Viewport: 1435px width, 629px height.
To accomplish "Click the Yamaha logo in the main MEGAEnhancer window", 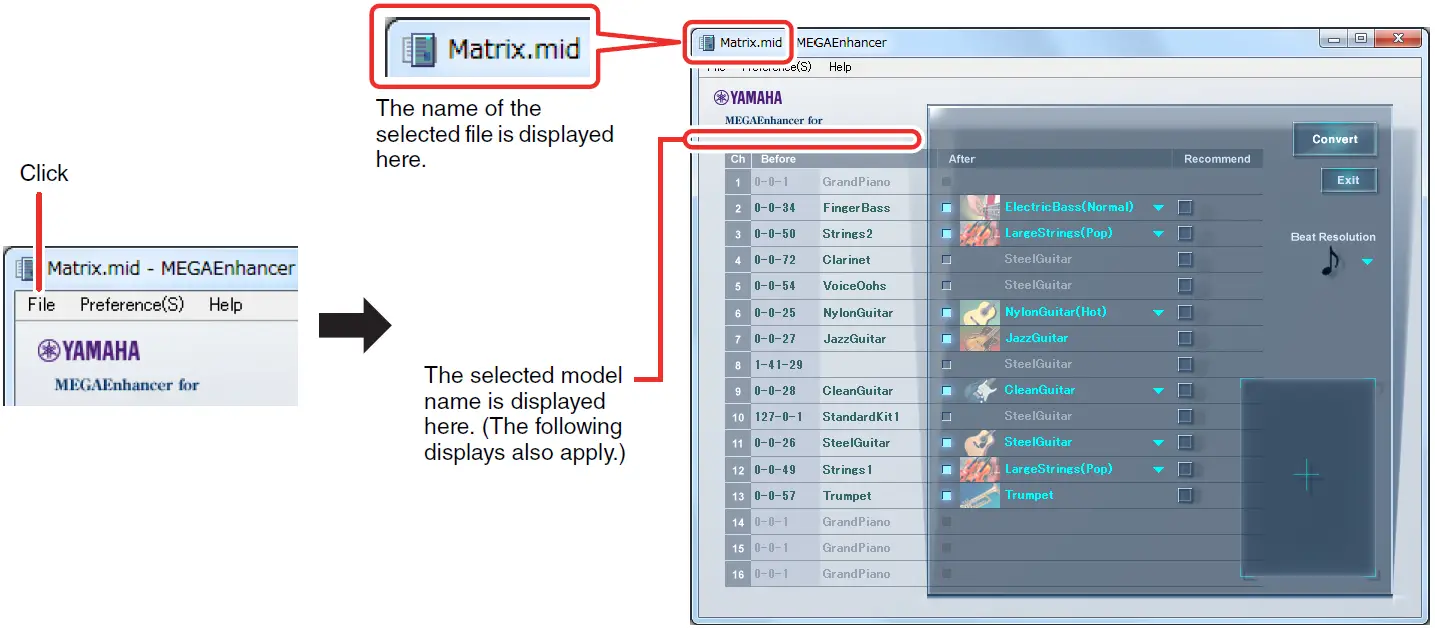I will point(748,98).
